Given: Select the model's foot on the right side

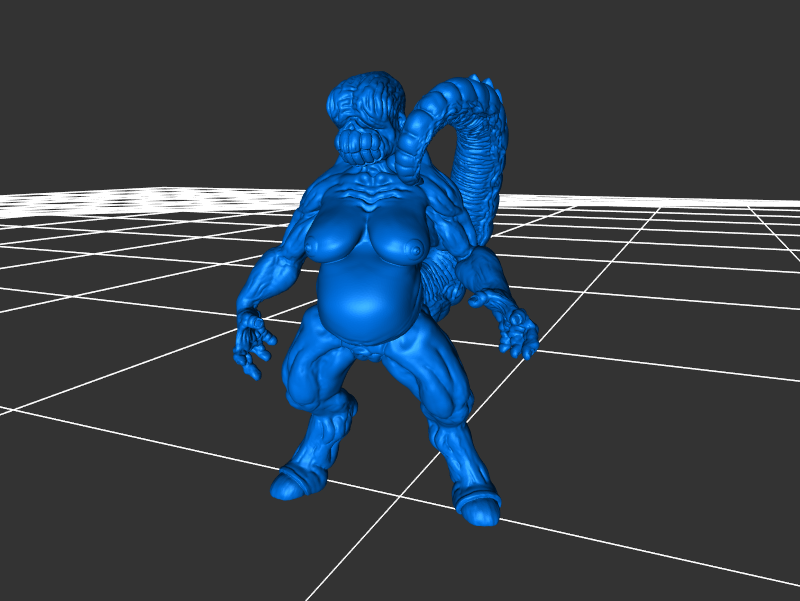Looking at the screenshot, I should click(477, 507).
